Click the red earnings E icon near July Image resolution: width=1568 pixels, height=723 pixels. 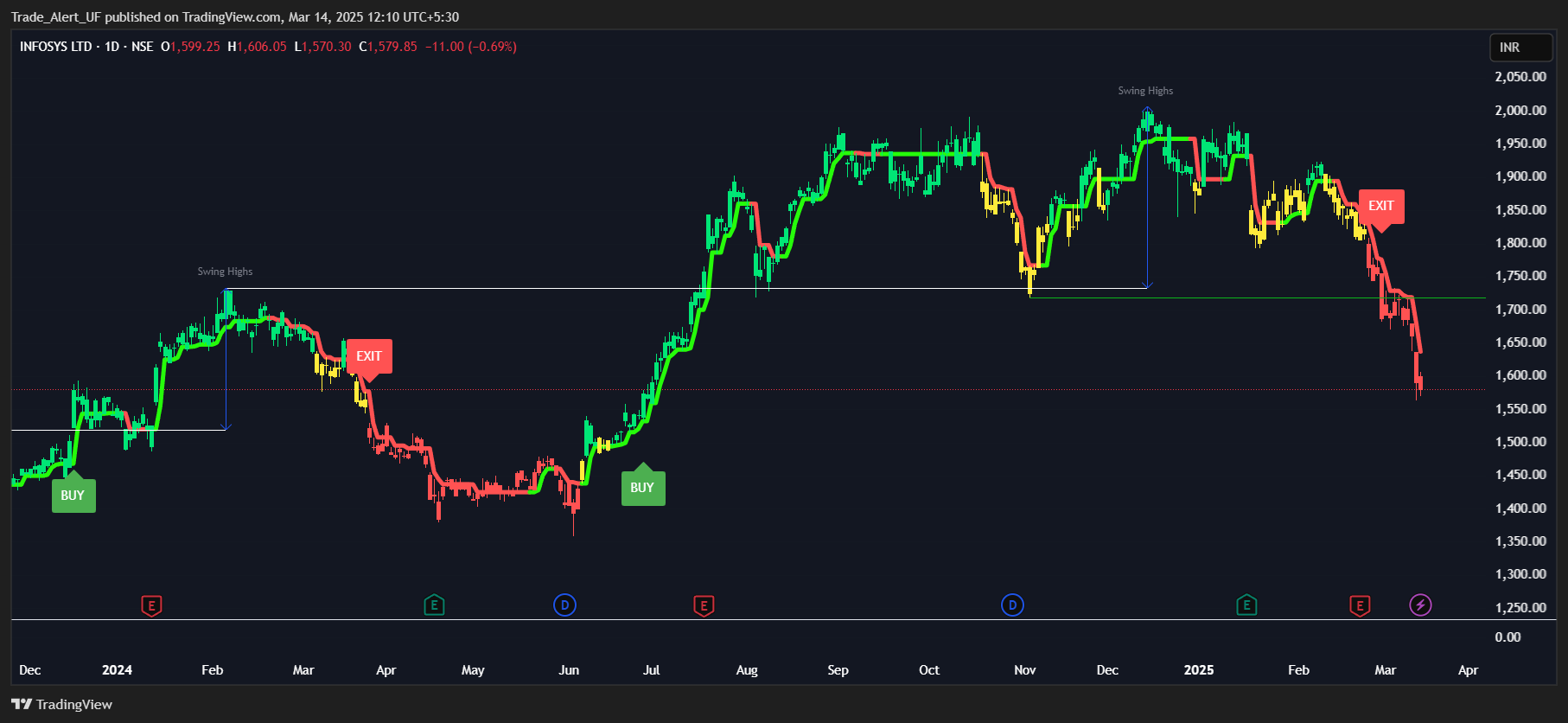[704, 605]
